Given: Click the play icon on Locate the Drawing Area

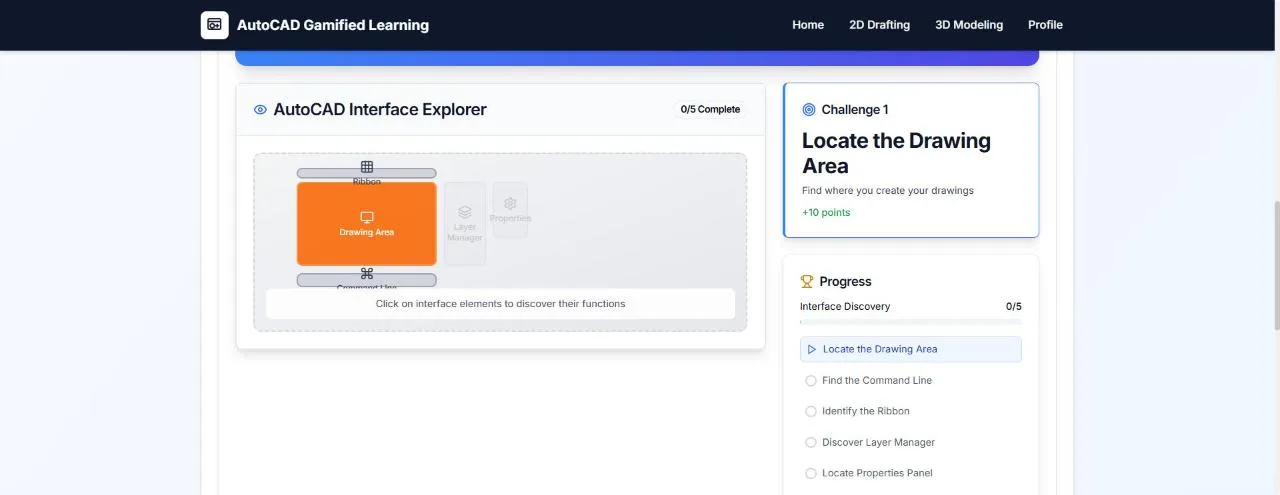Looking at the screenshot, I should pyautogui.click(x=812, y=349).
